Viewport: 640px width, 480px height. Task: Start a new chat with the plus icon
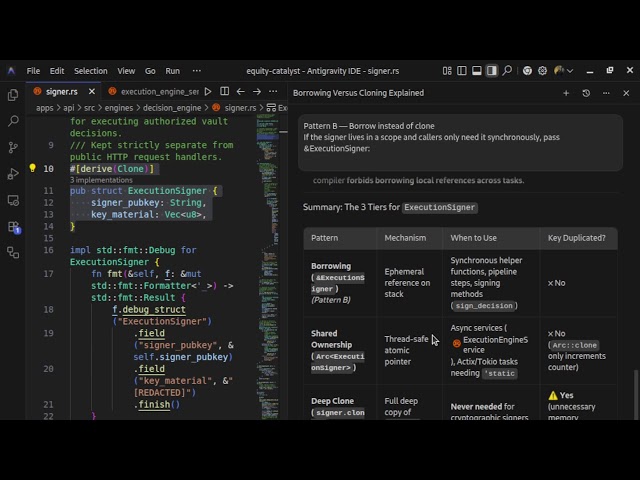tap(566, 93)
